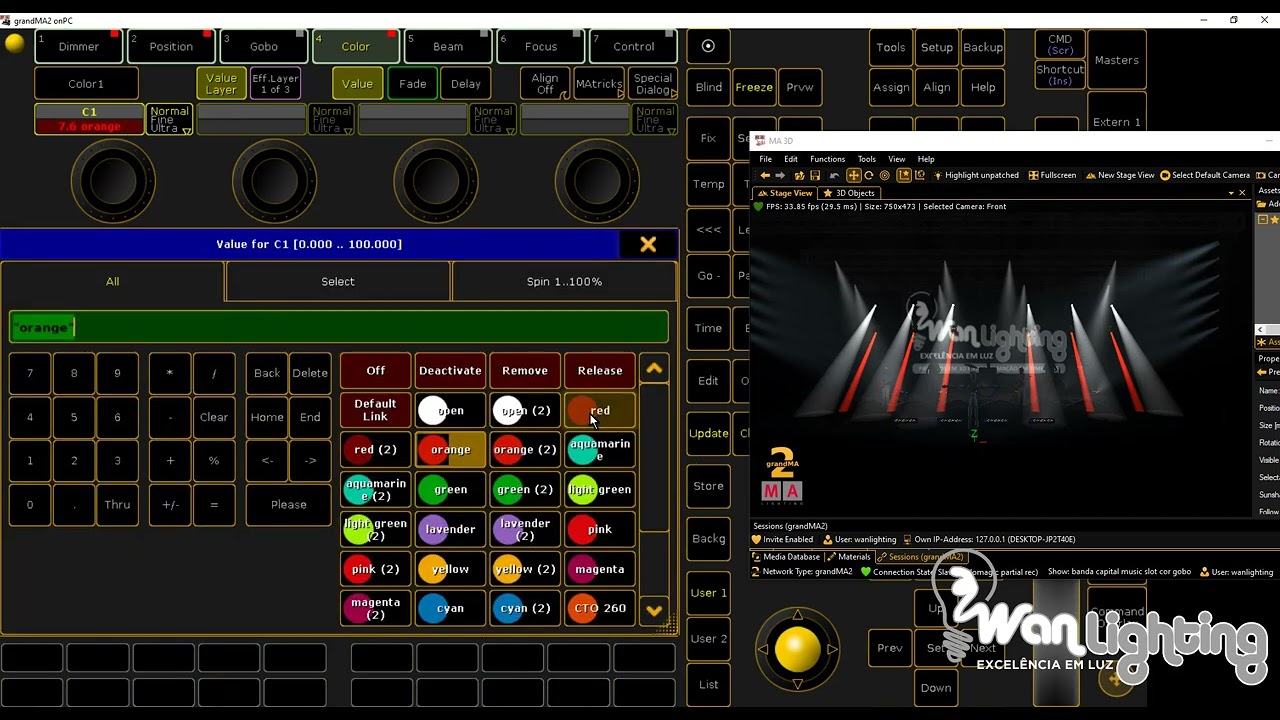This screenshot has width=1280, height=720.
Task: Click the yellow trackball in the center
Action: (x=797, y=650)
